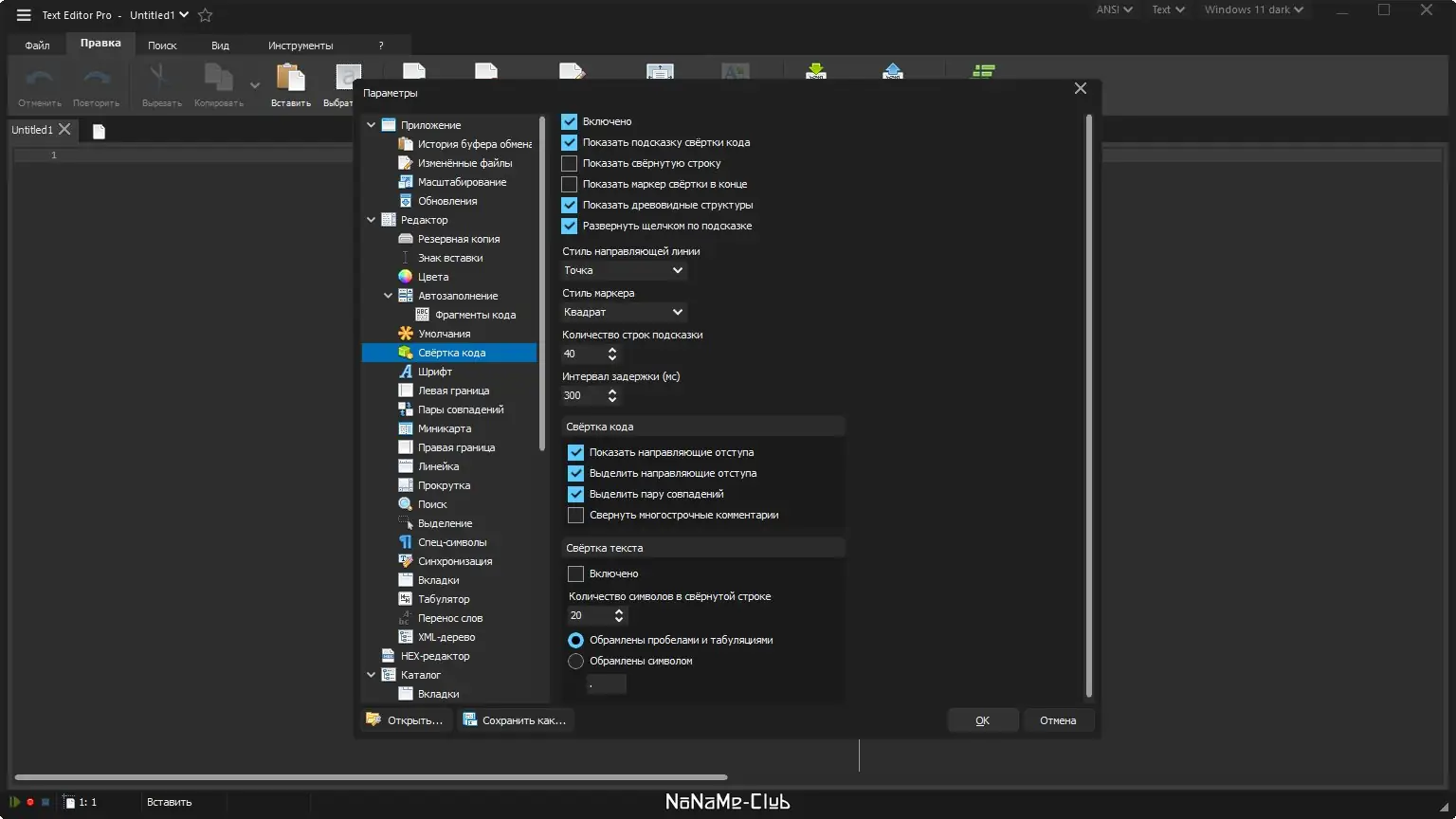Select the XML-дерево icon in tree
The width and height of the screenshot is (1456, 819).
click(x=406, y=637)
